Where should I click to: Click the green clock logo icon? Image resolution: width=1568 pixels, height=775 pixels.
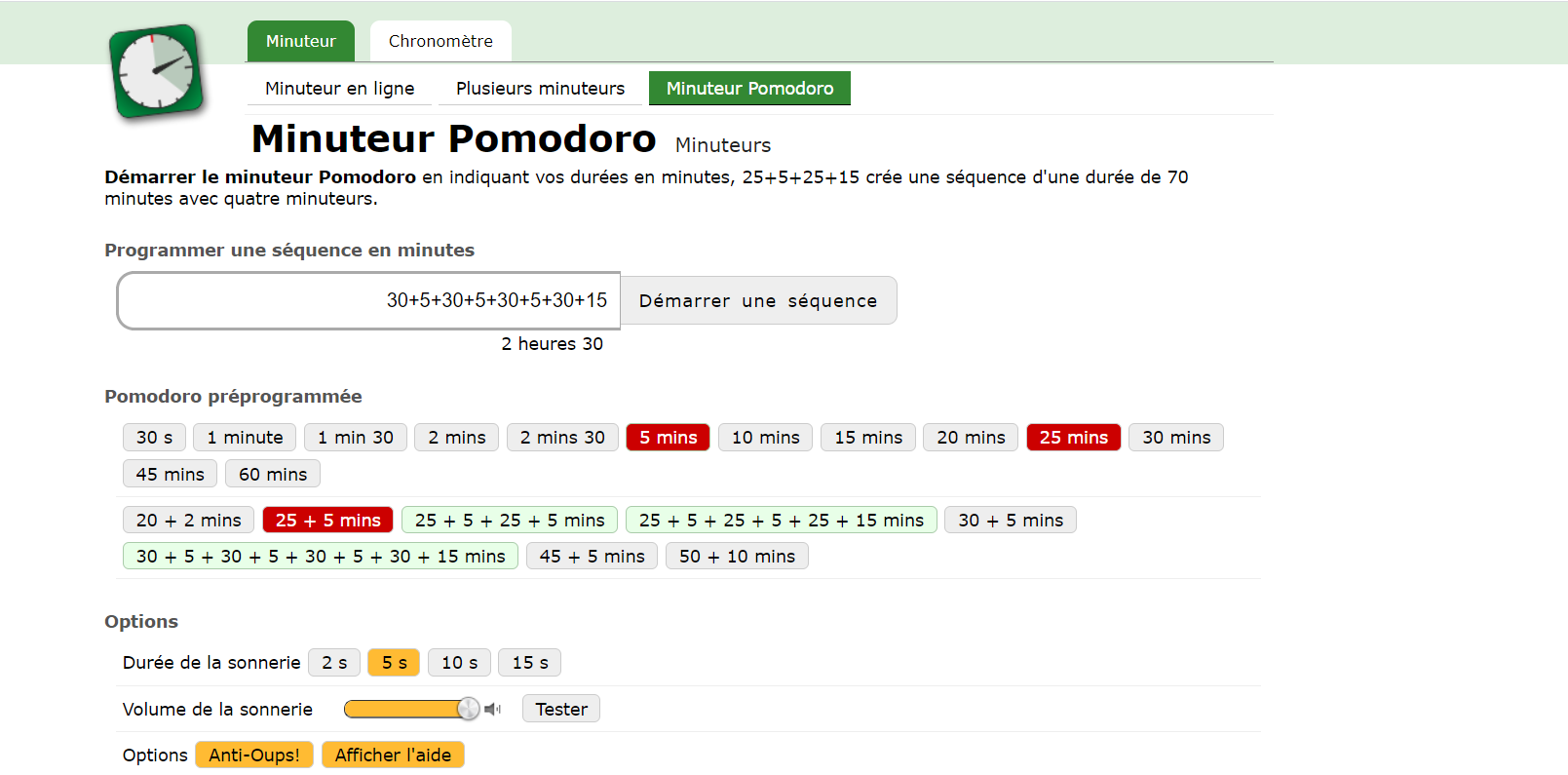click(x=156, y=72)
